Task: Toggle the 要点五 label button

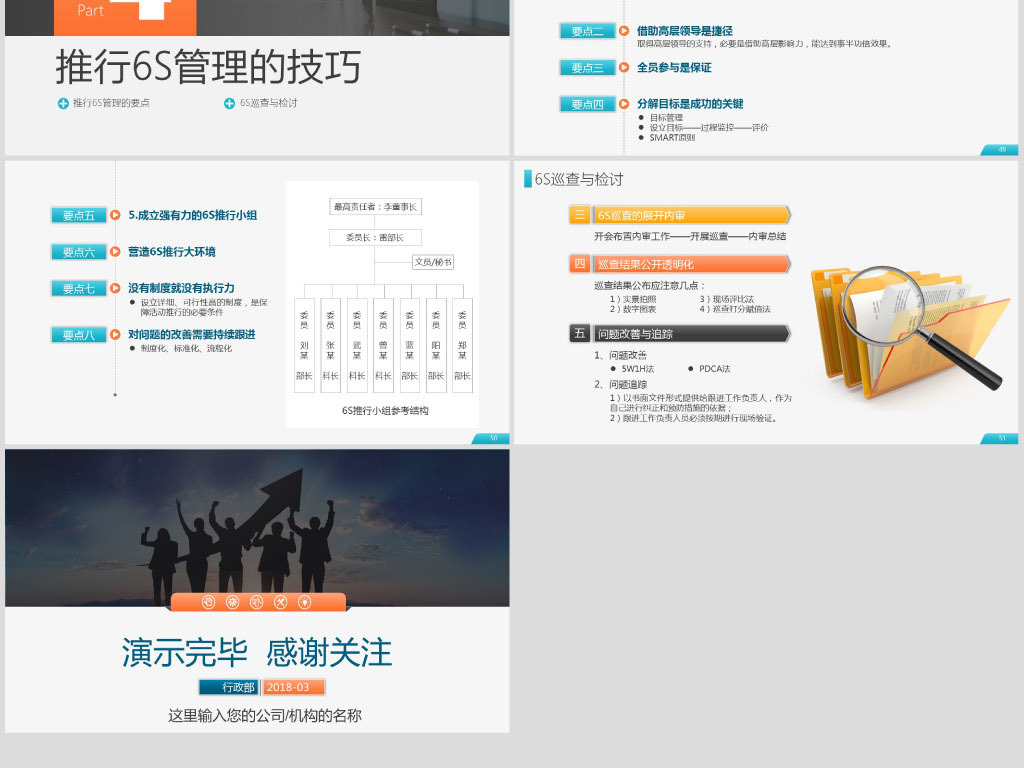Action: pos(78,215)
